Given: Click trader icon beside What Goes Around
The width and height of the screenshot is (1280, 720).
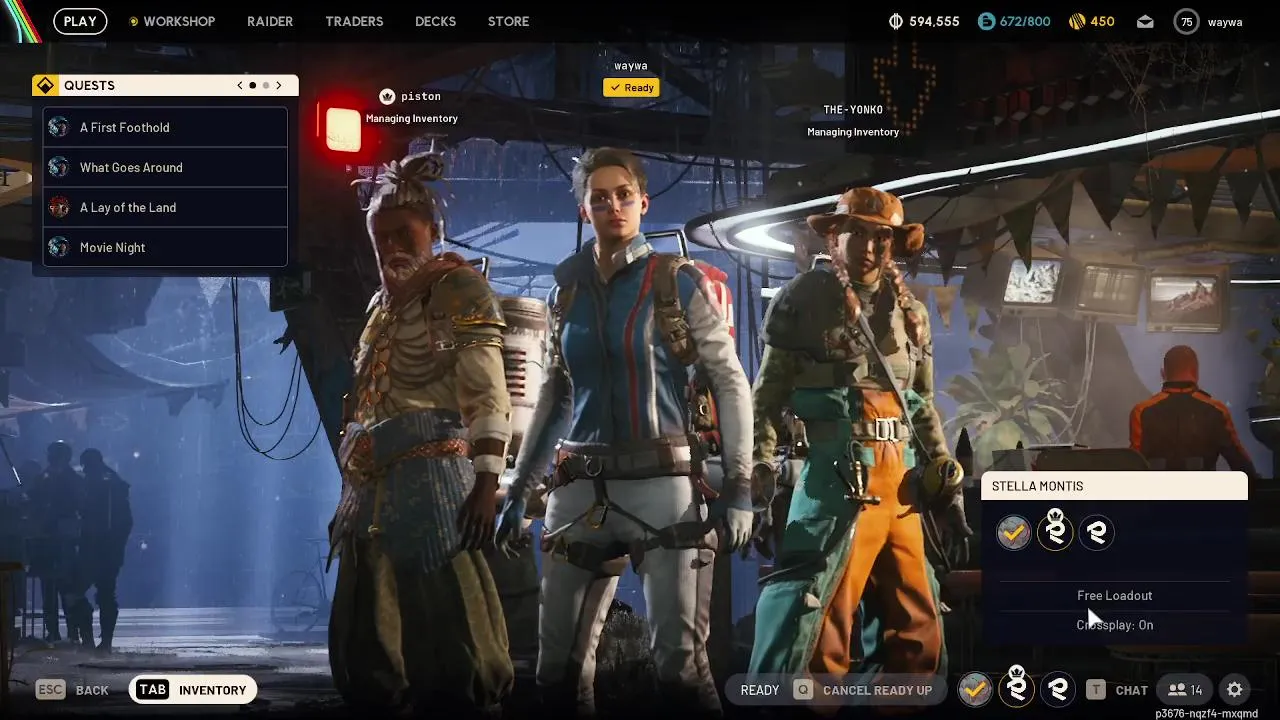Looking at the screenshot, I should click(59, 167).
